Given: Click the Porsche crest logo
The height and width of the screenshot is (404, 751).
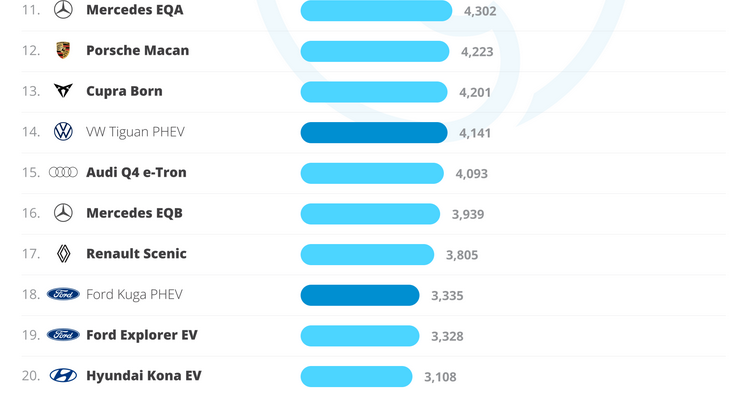Looking at the screenshot, I should (63, 50).
